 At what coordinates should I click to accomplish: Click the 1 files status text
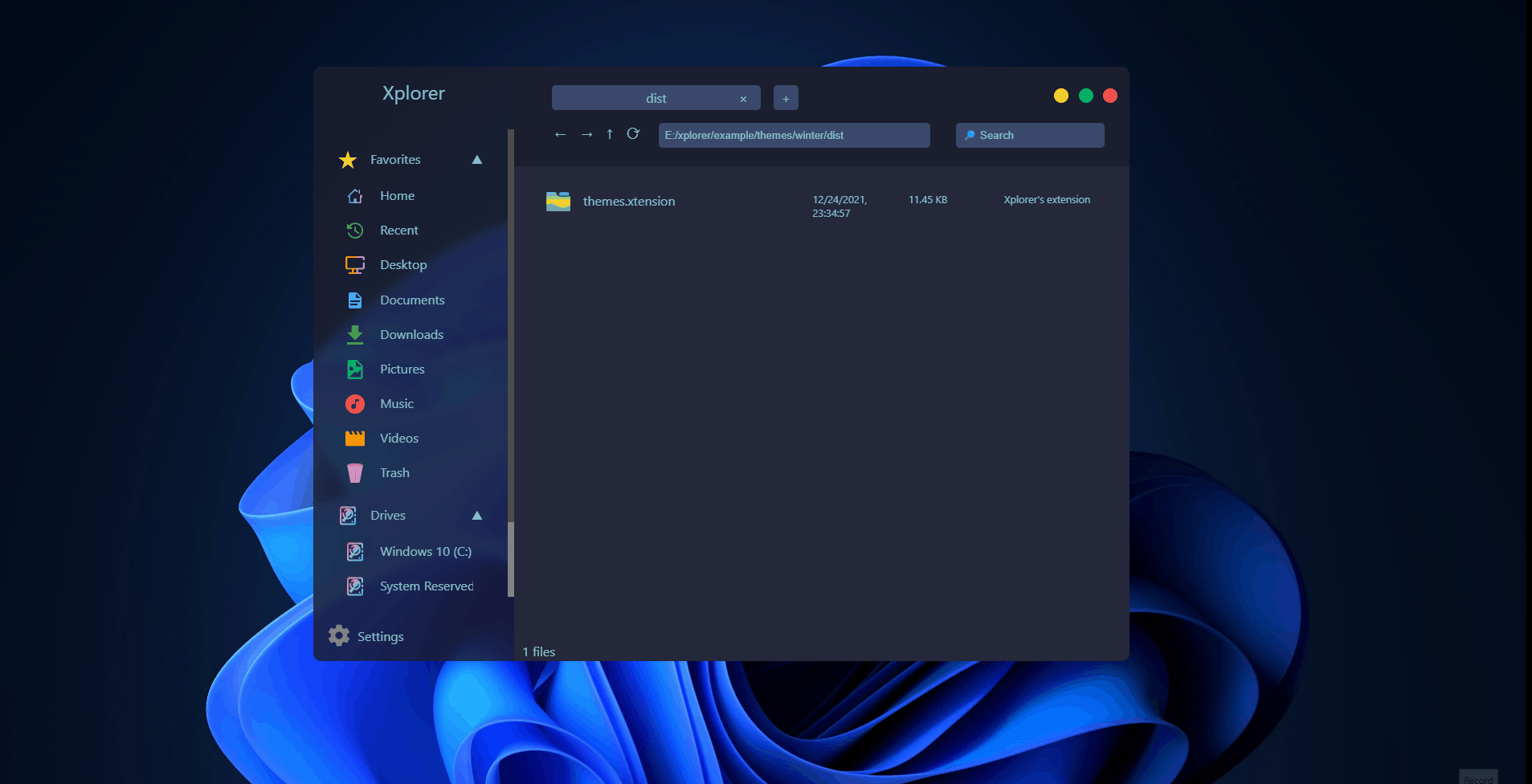click(x=539, y=652)
